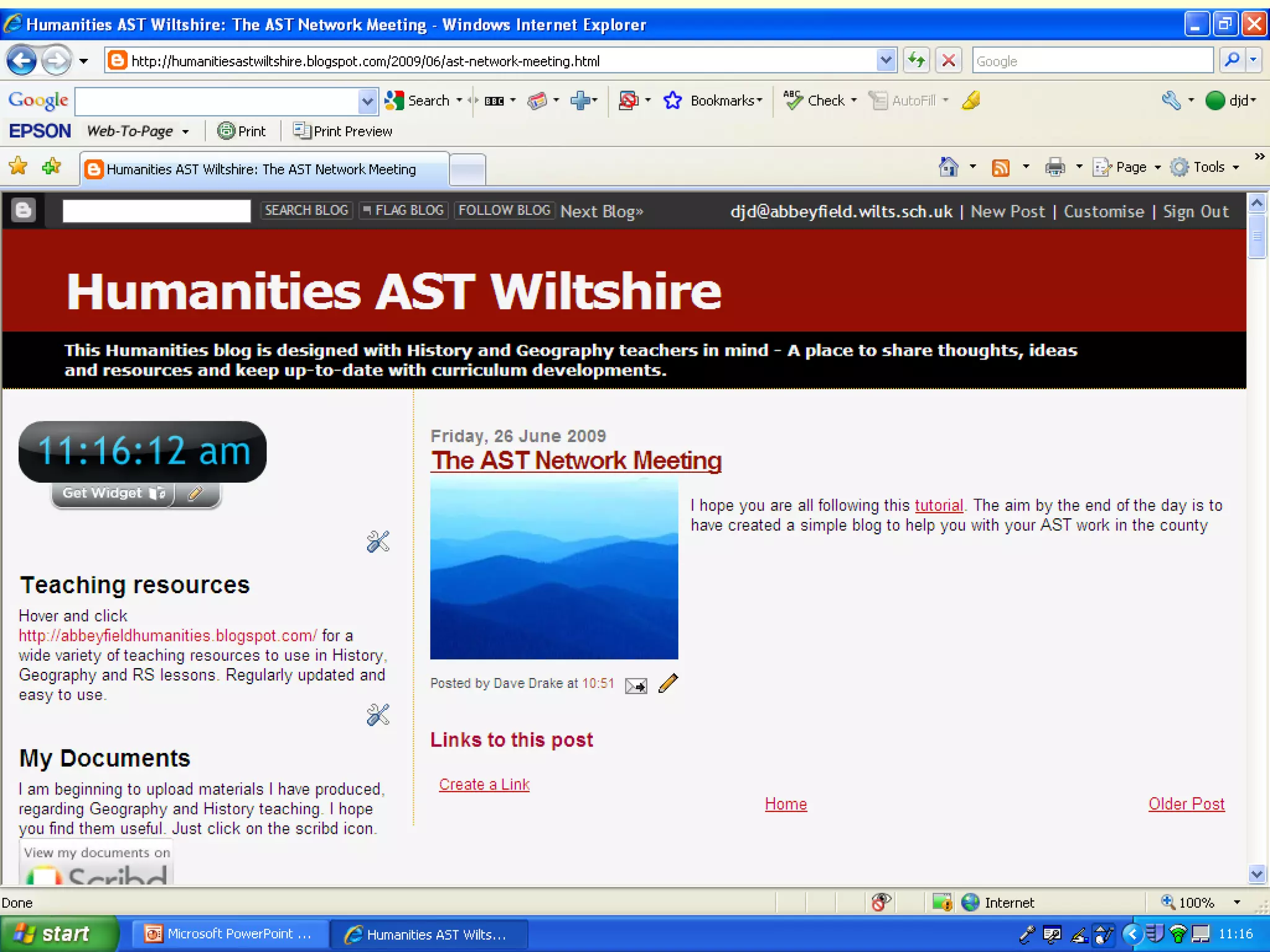This screenshot has width=1270, height=952.
Task: Click the pencil edit post icon
Action: coord(668,683)
